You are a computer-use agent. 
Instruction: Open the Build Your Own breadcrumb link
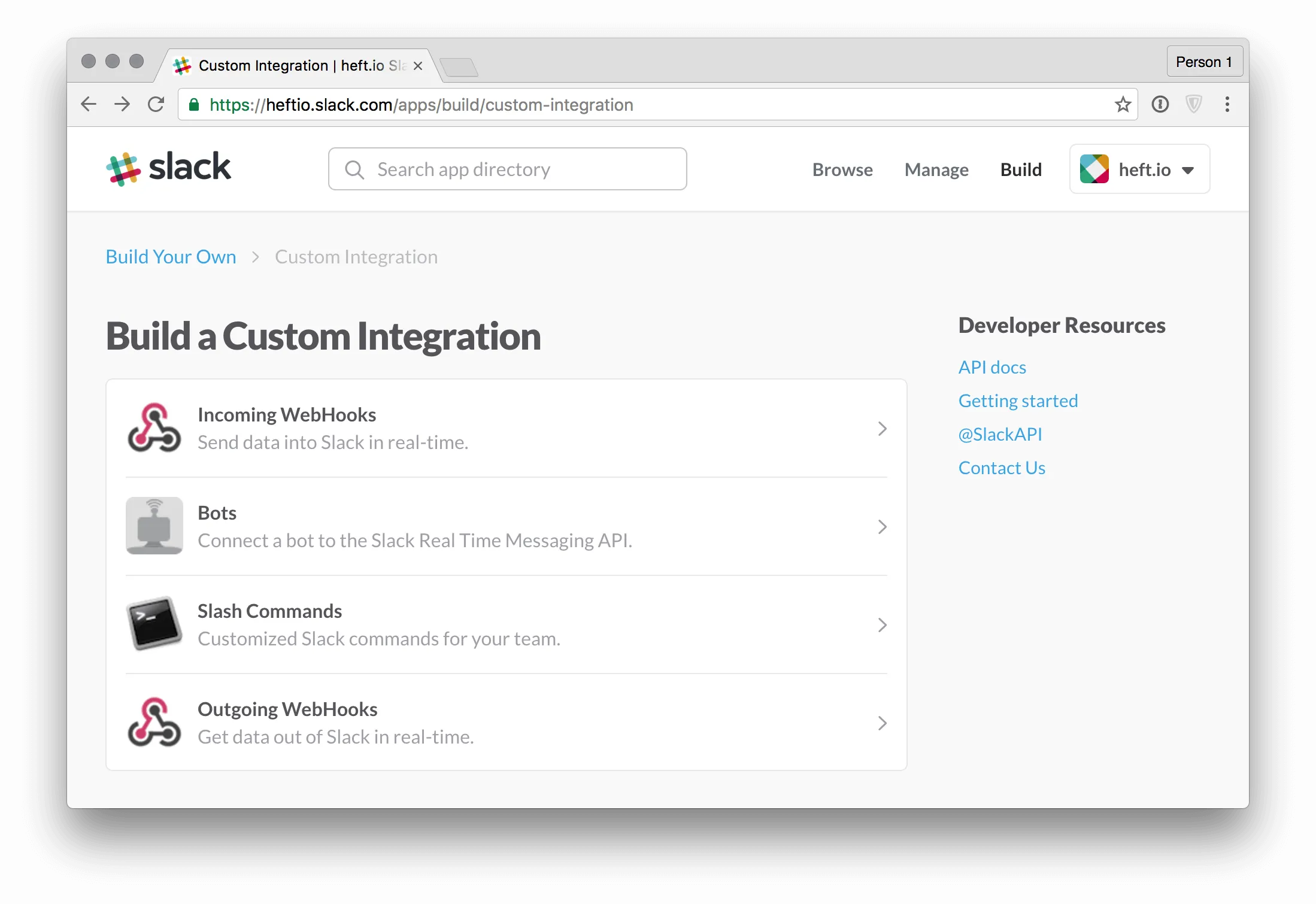171,256
